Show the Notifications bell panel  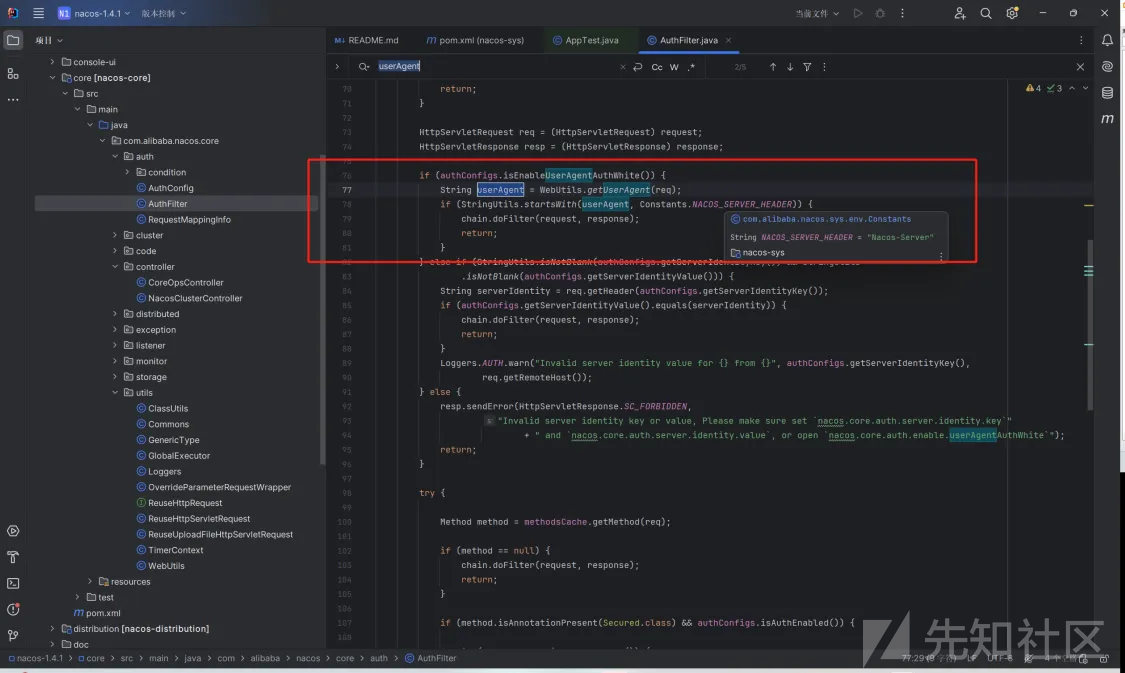pos(1107,40)
